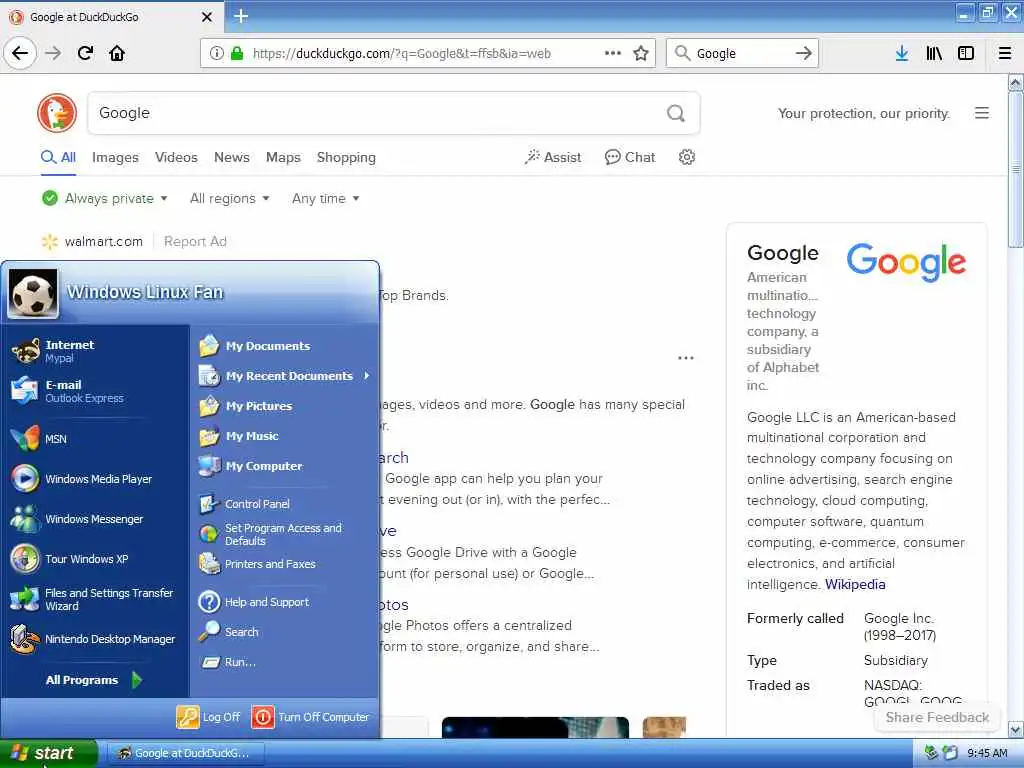Open My Music folder
Screen dimensions: 1024x768
(285, 436)
